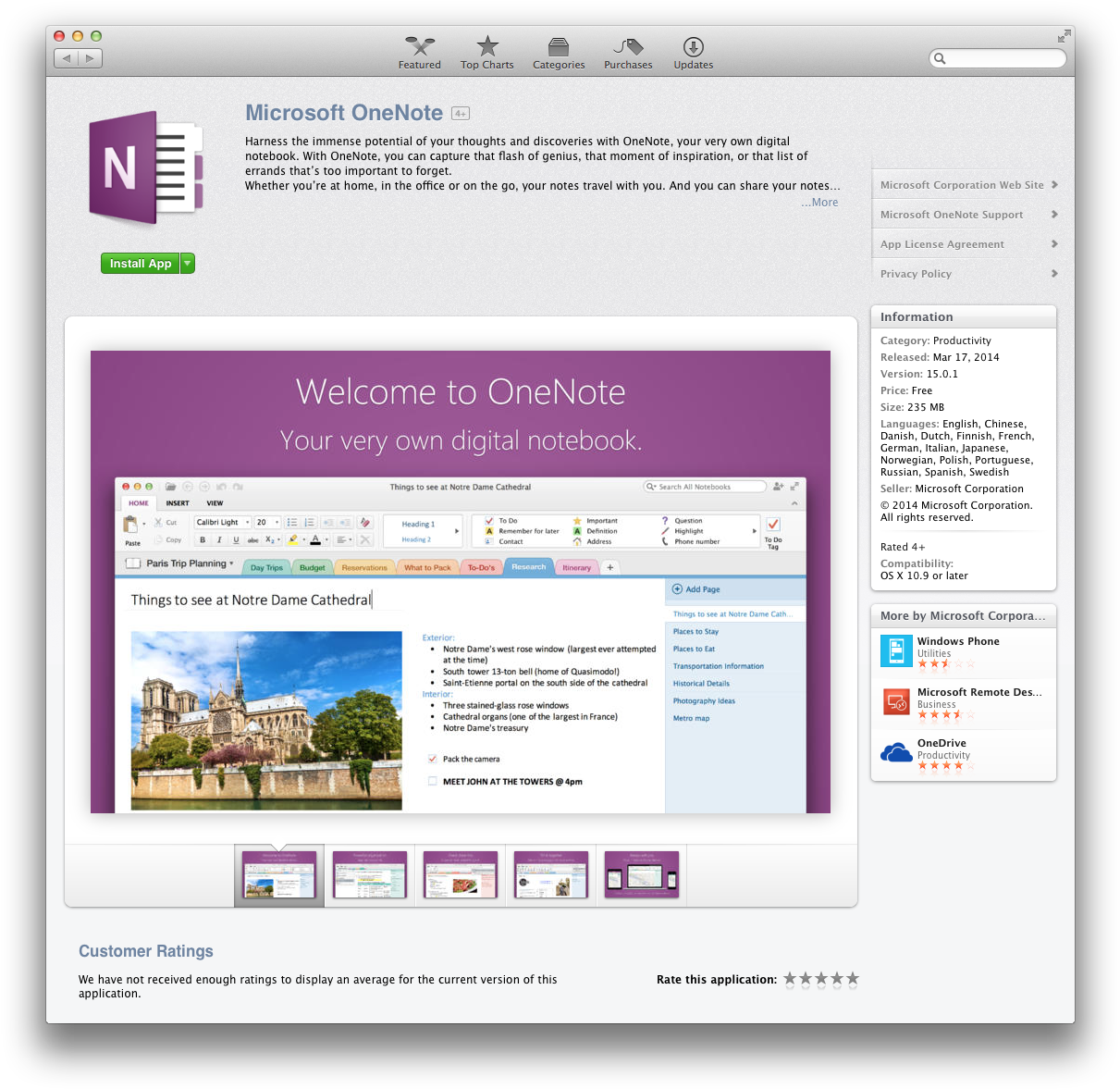Click the App Store search field
The width and height of the screenshot is (1120, 1089).
tap(998, 58)
